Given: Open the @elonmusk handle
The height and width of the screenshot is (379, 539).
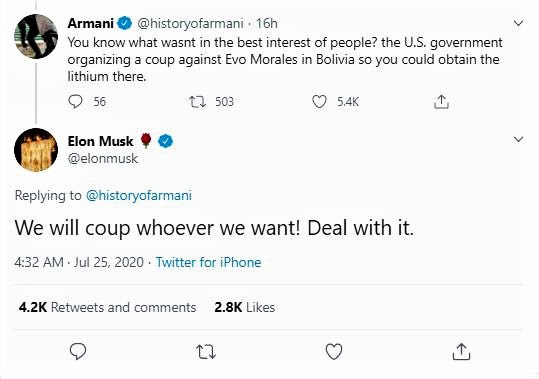Looking at the screenshot, I should click(x=103, y=158).
